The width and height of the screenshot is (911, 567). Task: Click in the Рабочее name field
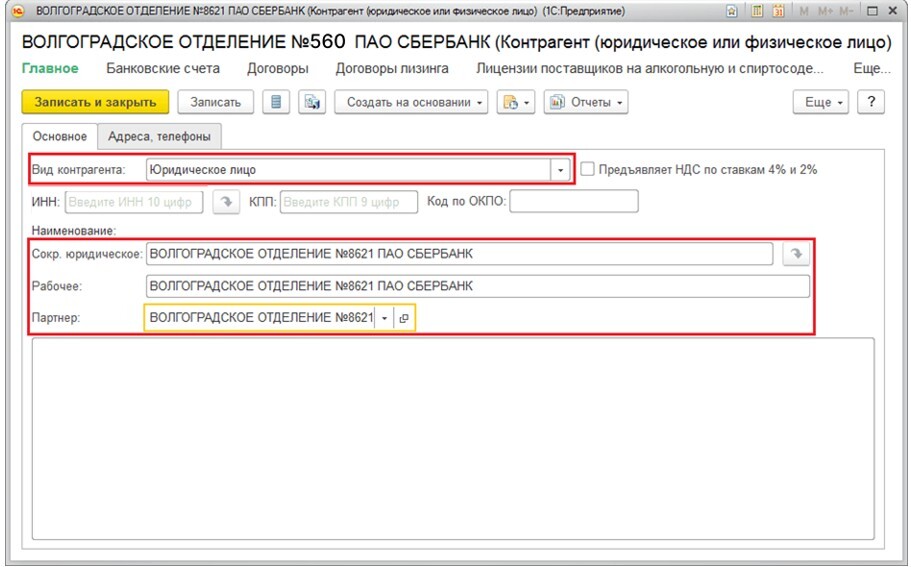click(x=478, y=286)
